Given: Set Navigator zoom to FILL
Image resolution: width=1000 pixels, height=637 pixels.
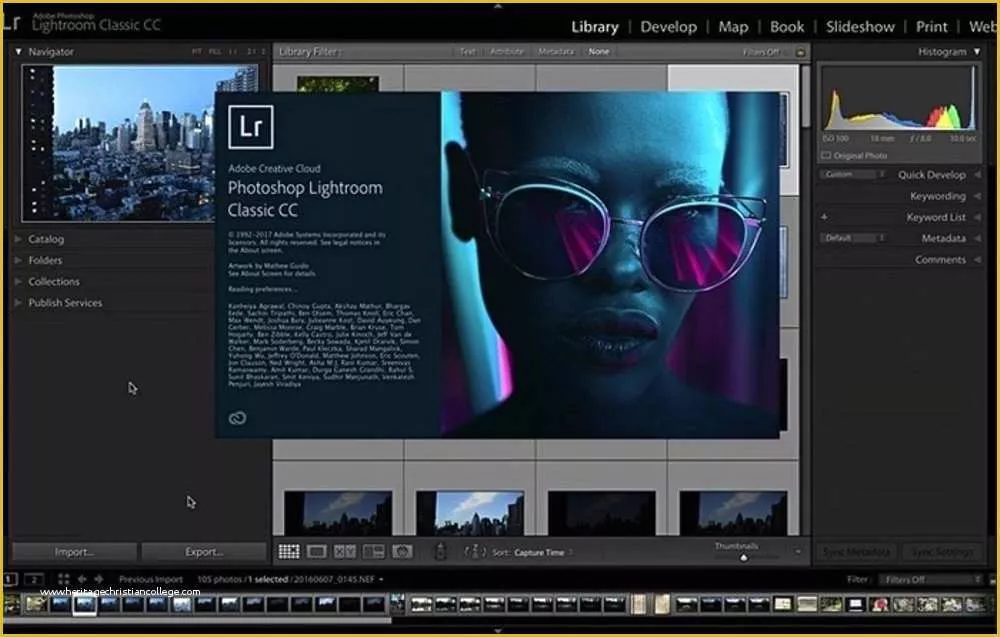Looking at the screenshot, I should pos(215,52).
